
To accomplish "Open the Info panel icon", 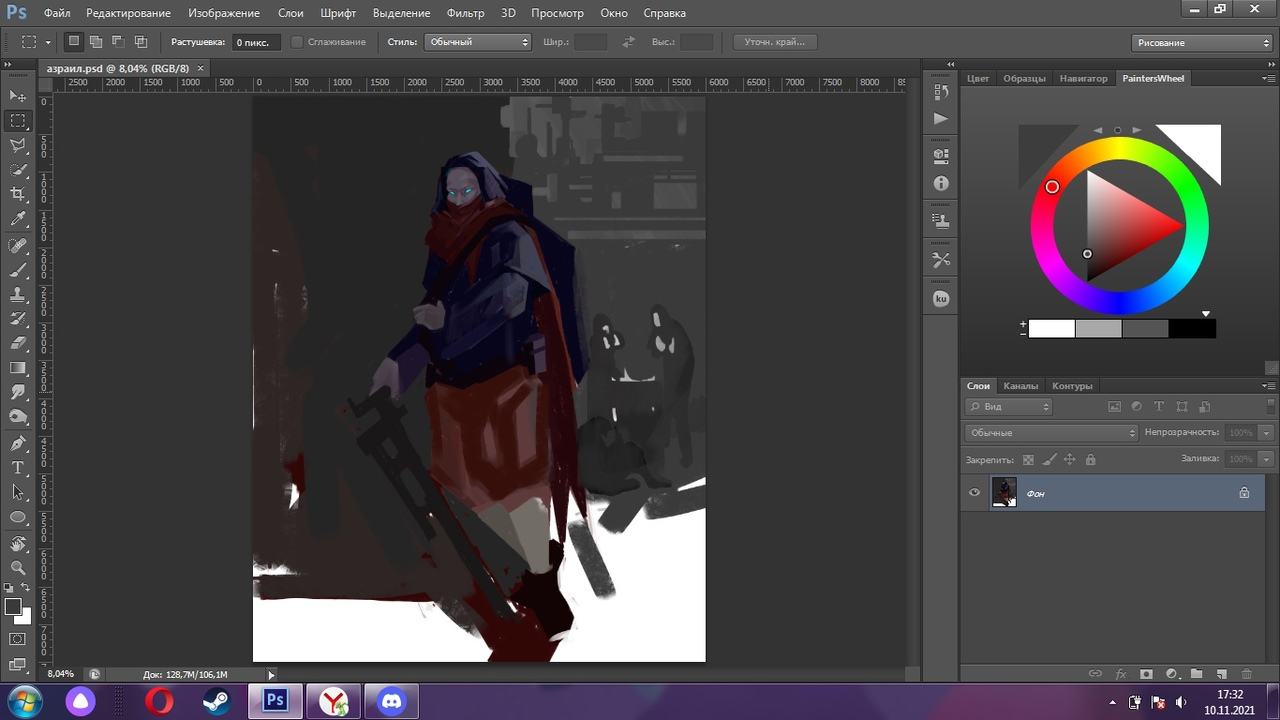I will pos(940,184).
